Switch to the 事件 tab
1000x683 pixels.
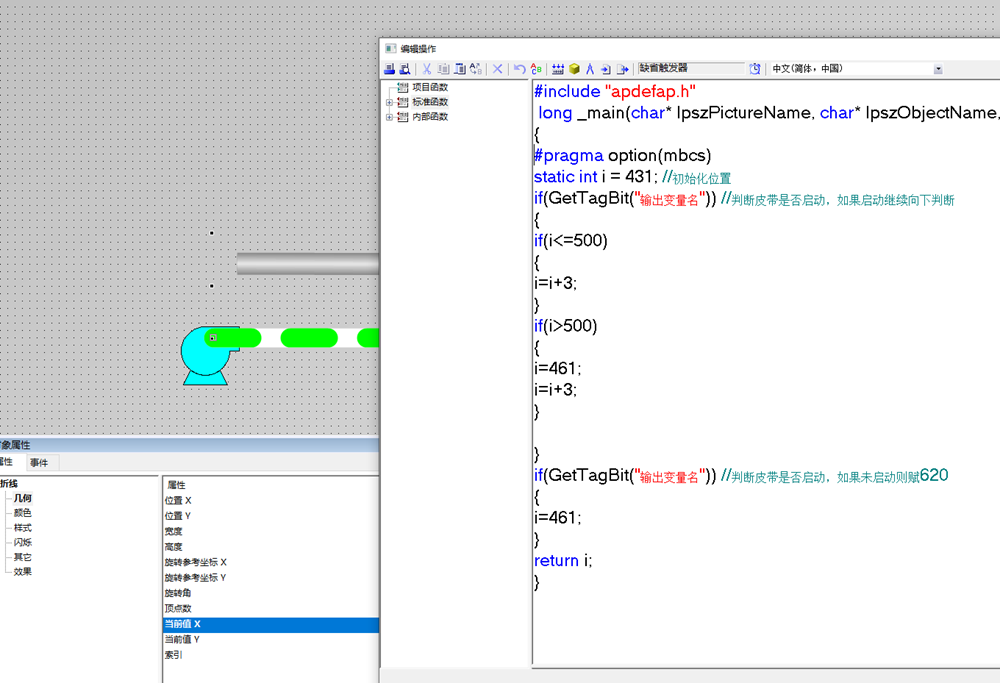click(x=39, y=462)
